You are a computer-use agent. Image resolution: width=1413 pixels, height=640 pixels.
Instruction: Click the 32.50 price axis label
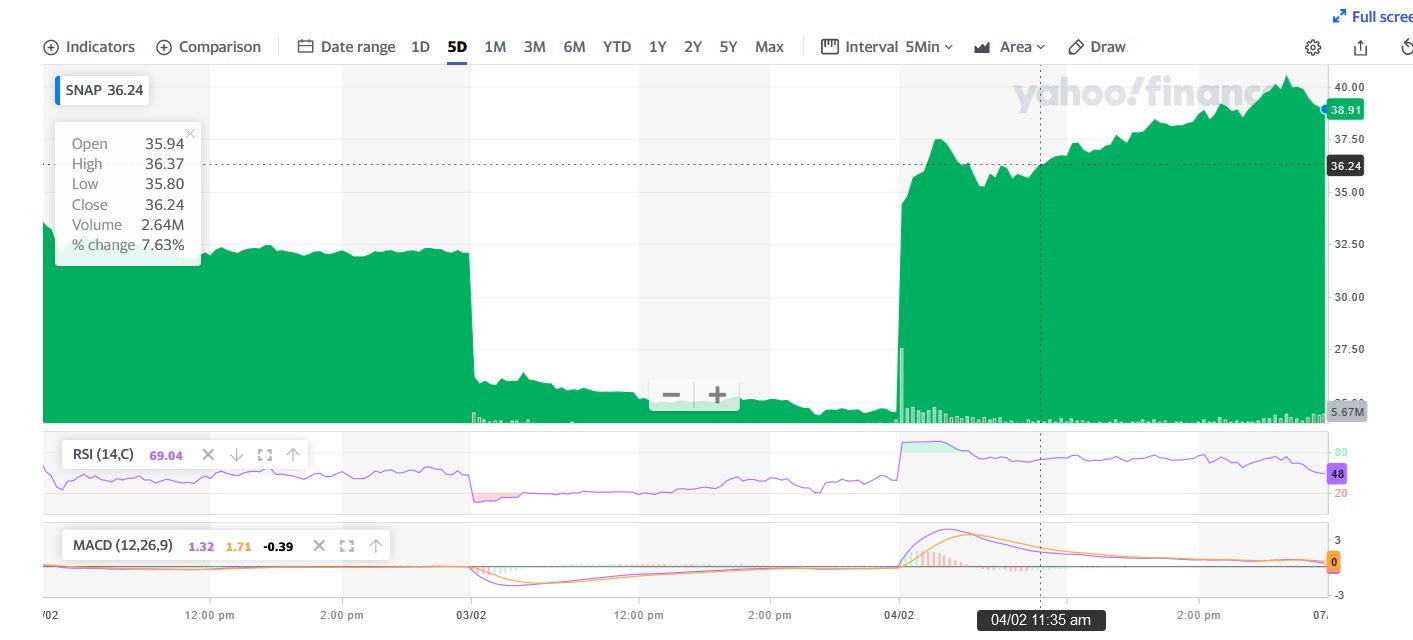[1350, 244]
